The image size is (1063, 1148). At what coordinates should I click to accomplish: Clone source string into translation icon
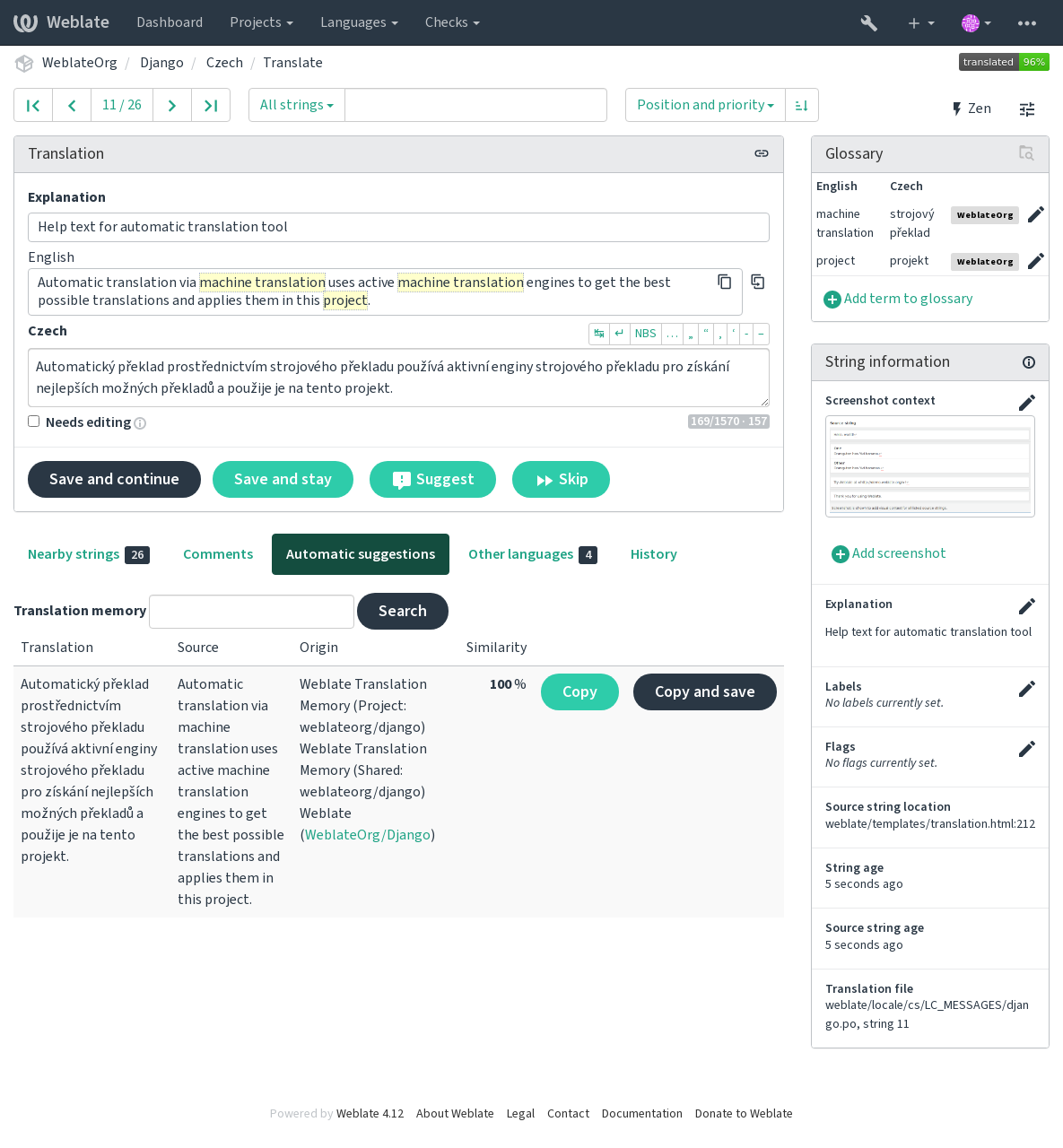[758, 282]
